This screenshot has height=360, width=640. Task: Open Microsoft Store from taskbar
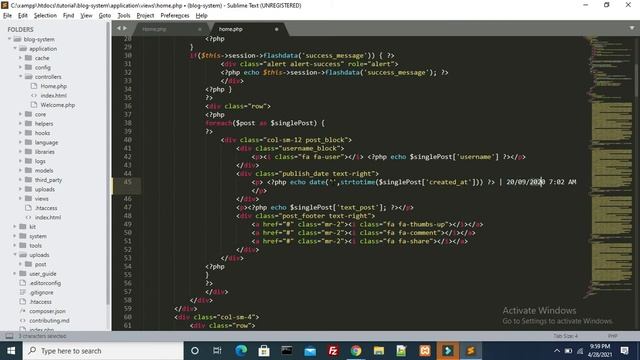[x=264, y=351]
